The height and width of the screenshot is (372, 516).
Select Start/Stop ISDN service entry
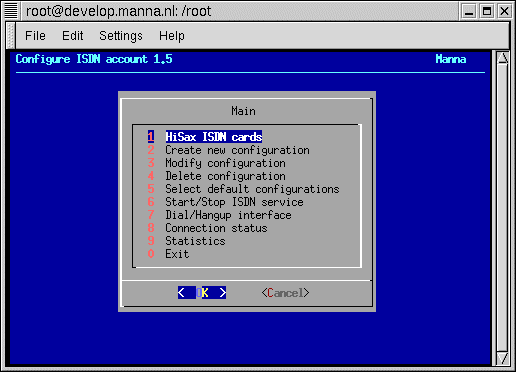[226, 202]
